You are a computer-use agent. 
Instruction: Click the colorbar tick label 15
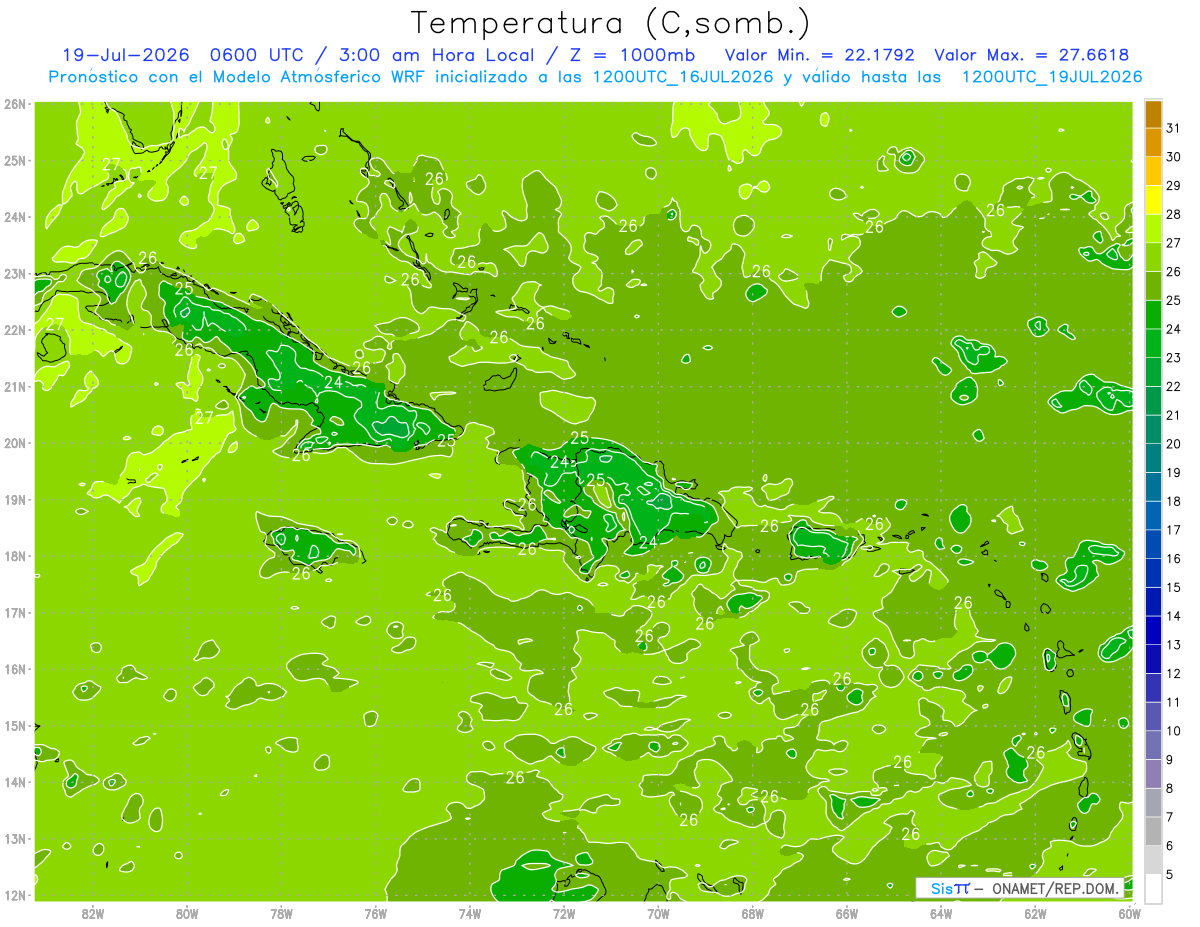tap(1173, 587)
